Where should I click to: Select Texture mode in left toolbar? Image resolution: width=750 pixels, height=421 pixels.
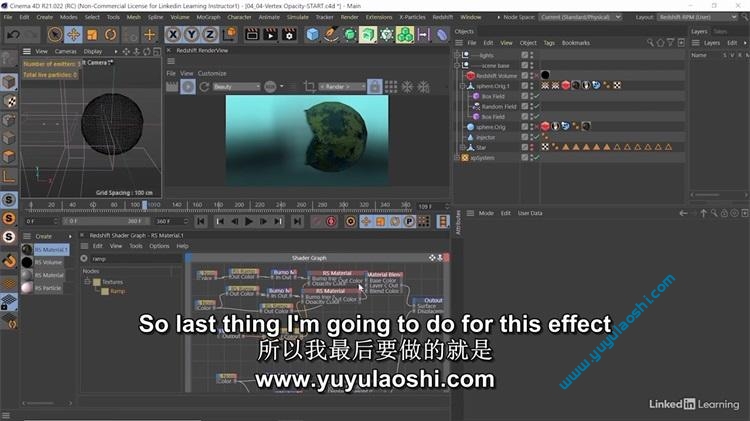(x=9, y=101)
